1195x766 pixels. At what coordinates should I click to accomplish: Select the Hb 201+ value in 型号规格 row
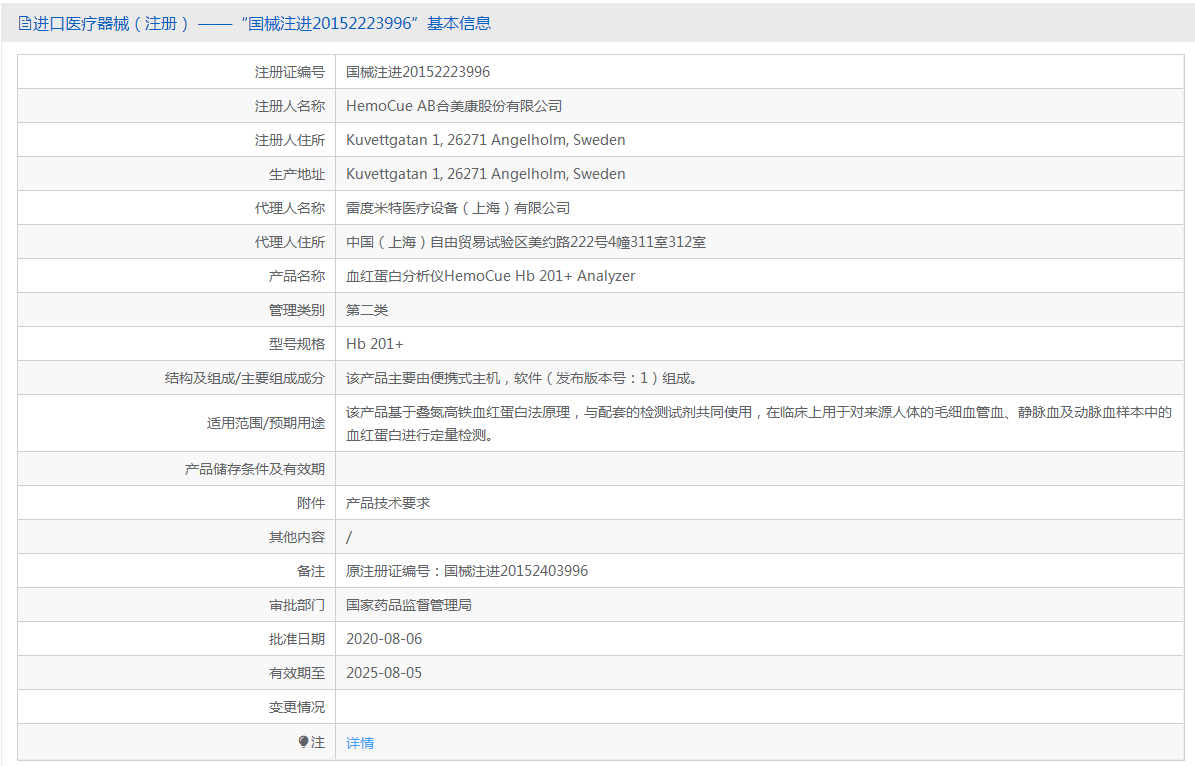pos(375,344)
